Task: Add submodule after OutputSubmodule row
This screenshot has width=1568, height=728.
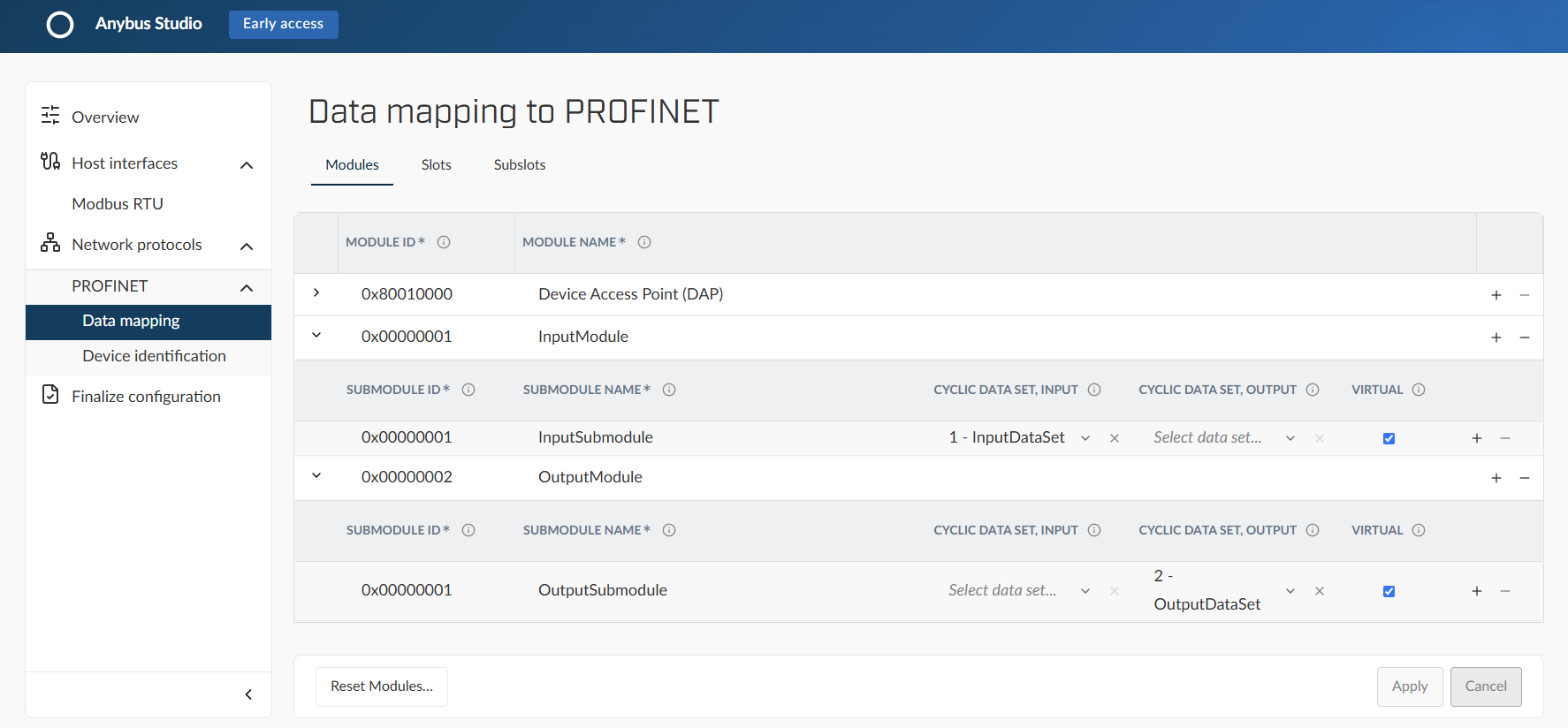Action: (x=1477, y=591)
